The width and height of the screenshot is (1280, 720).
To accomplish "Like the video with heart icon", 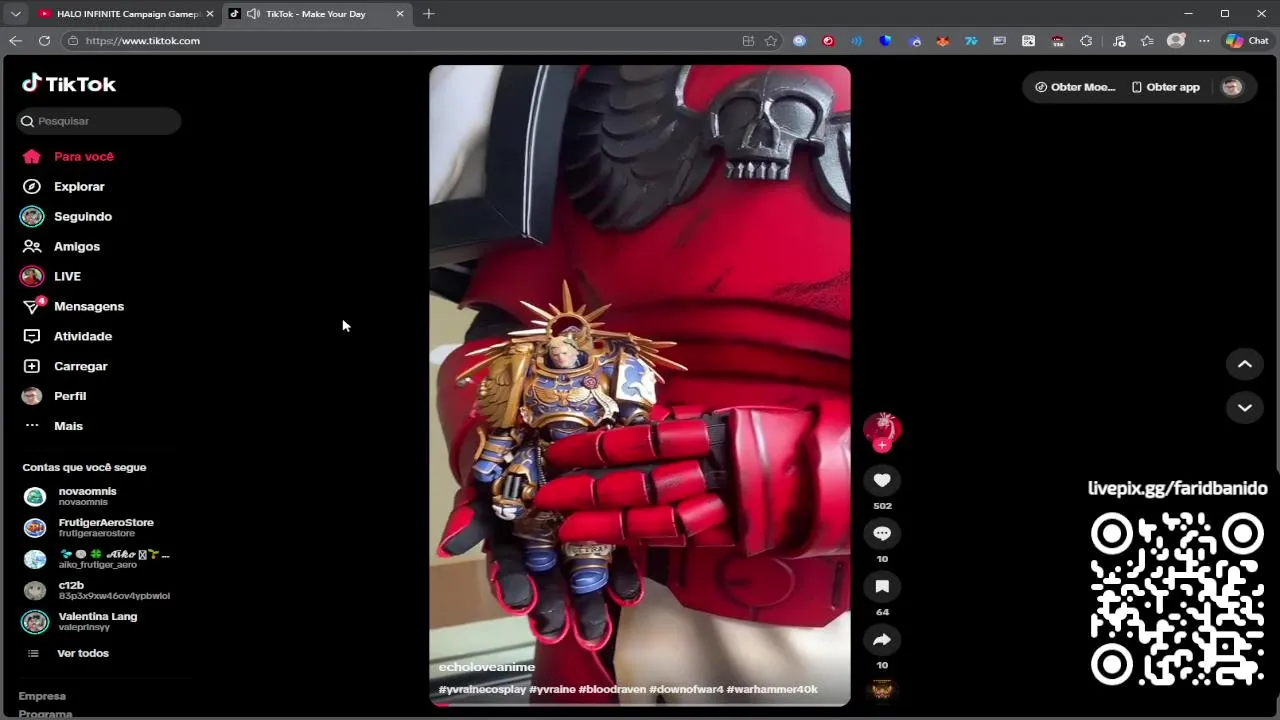I will click(882, 481).
